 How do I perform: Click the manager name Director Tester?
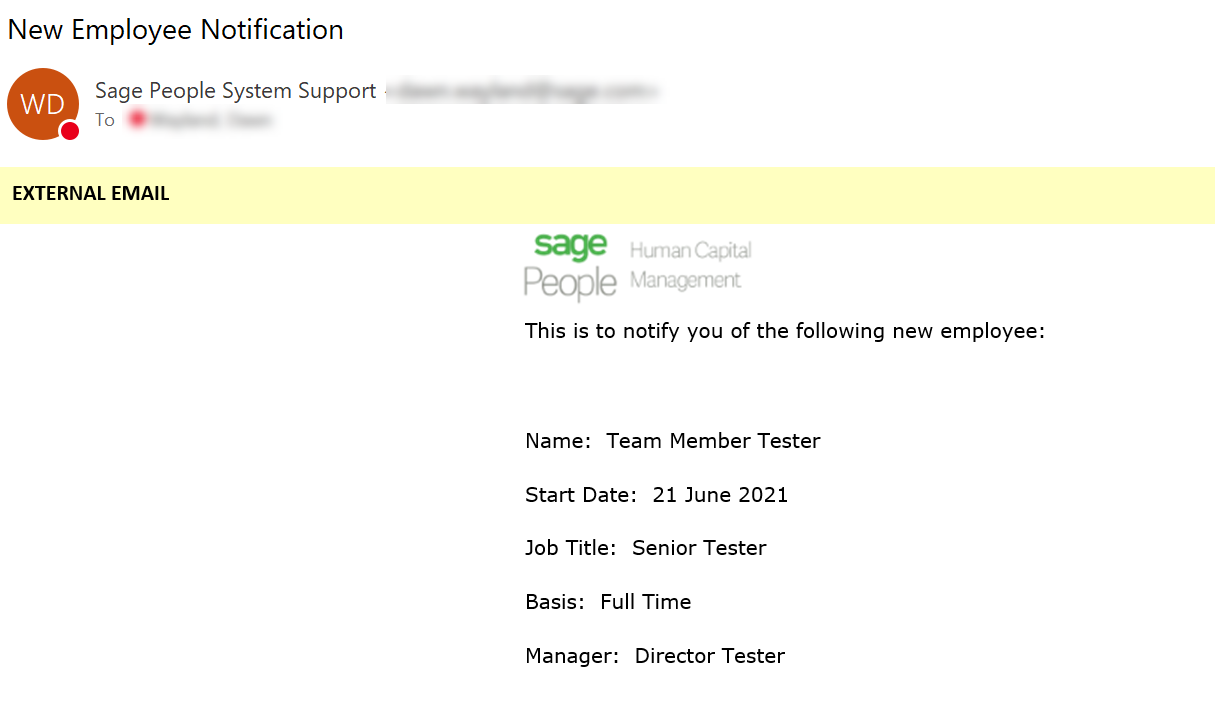pos(710,656)
